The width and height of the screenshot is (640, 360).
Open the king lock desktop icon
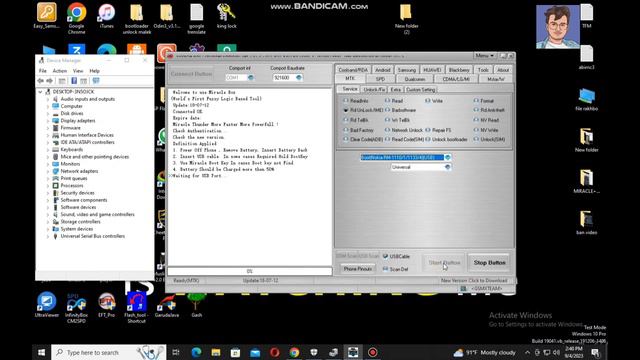pyautogui.click(x=227, y=16)
